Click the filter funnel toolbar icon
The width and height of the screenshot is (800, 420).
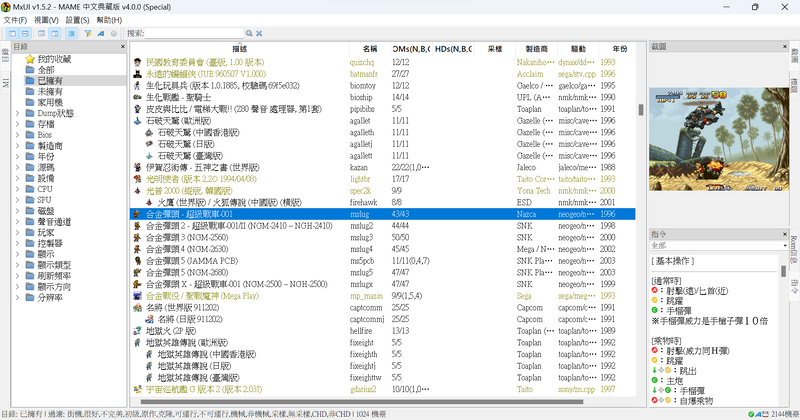coord(88,33)
